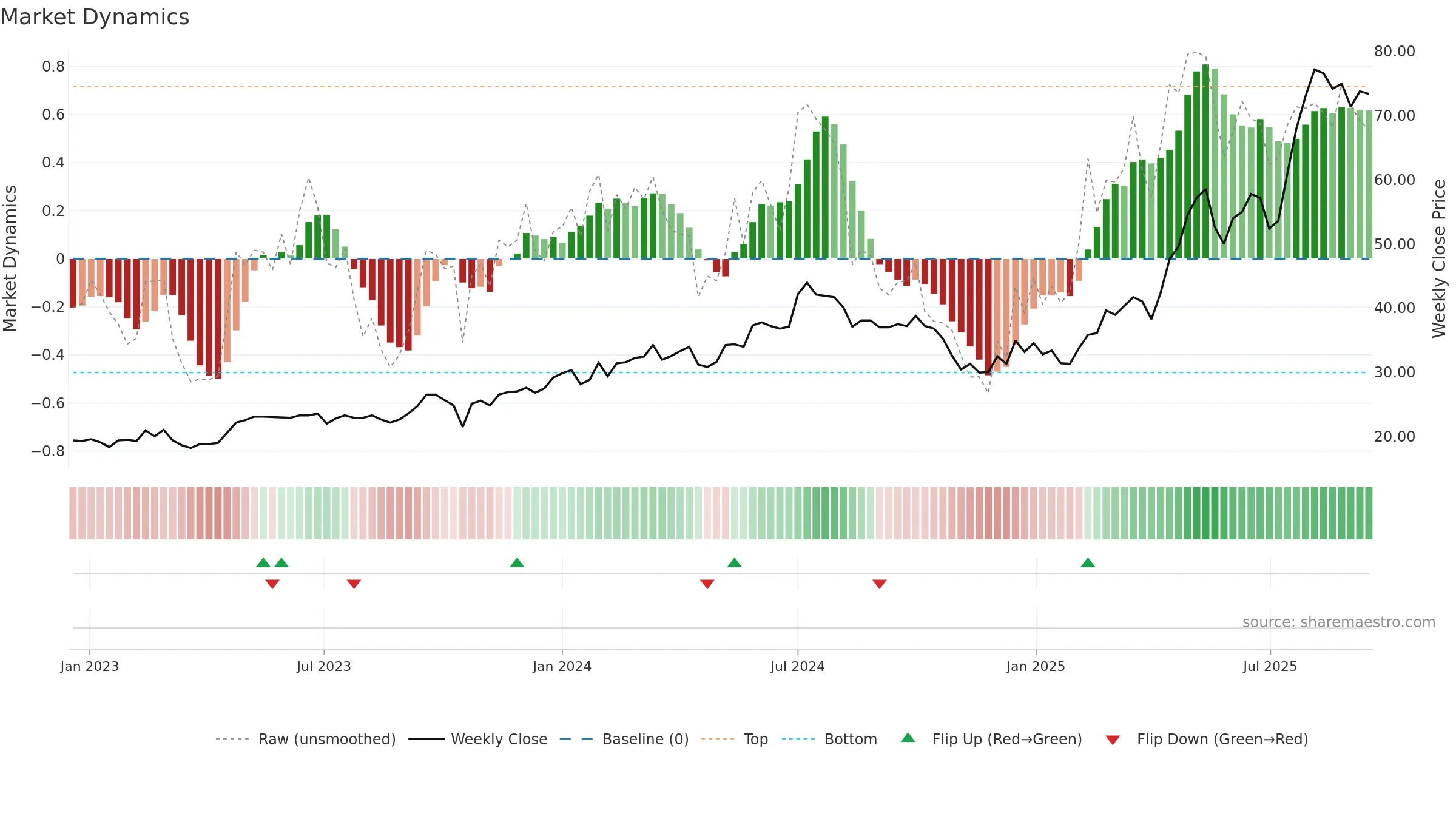The width and height of the screenshot is (1456, 819).
Task: Click the 0.8 left axis tick
Action: (53, 66)
